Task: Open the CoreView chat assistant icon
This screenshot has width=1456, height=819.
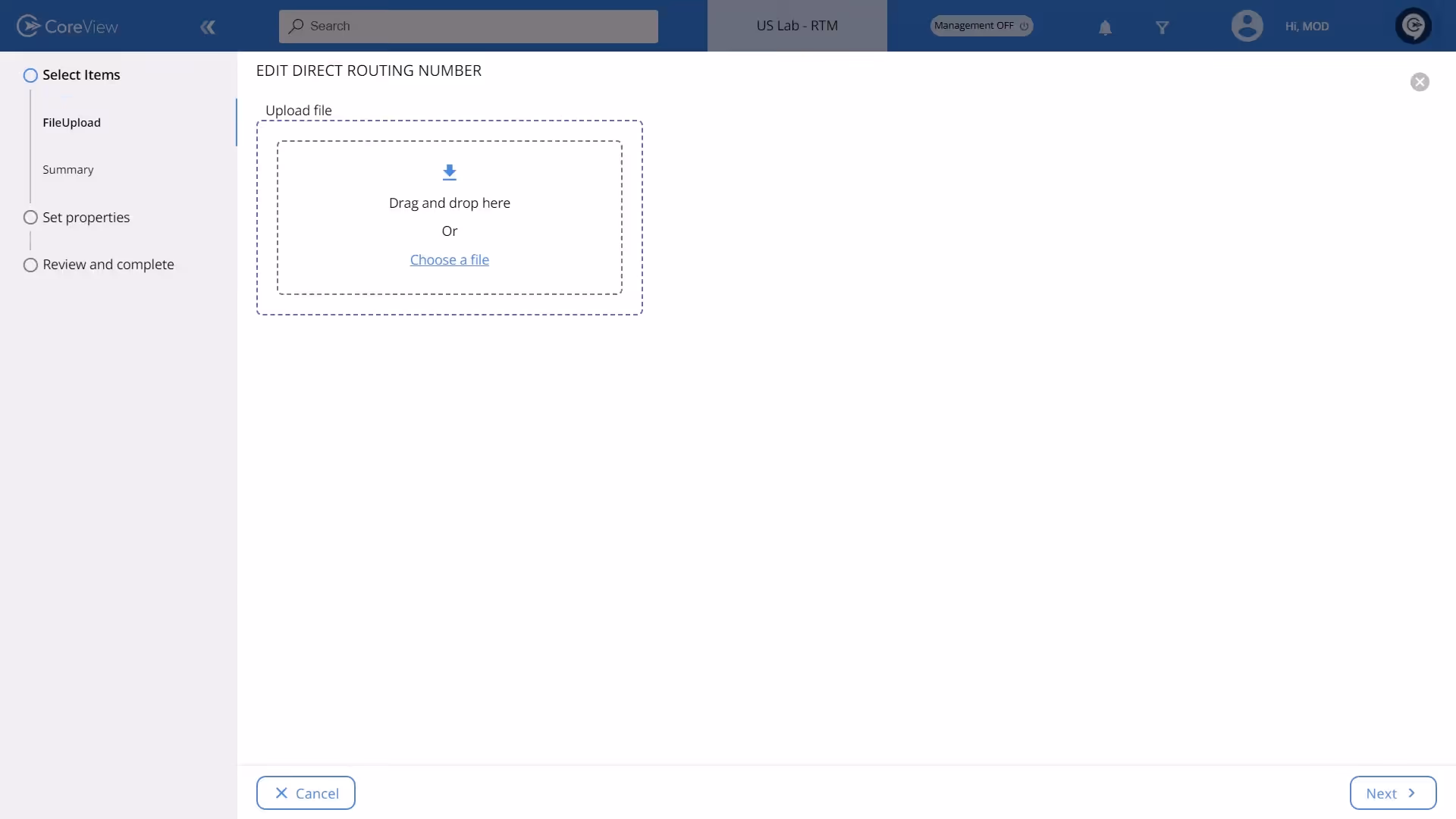Action: (1414, 25)
